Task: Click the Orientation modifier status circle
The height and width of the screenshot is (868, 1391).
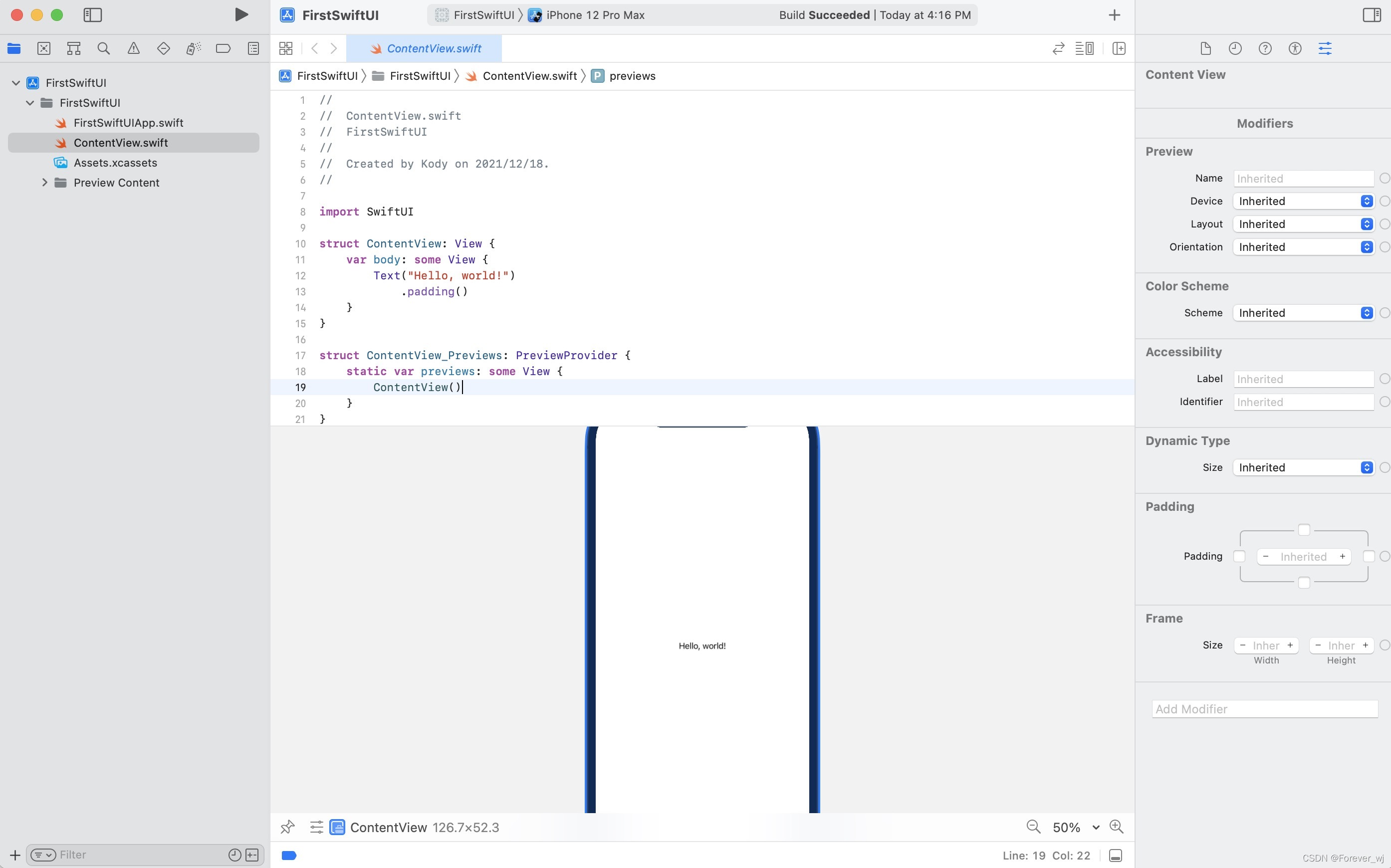Action: [1385, 247]
